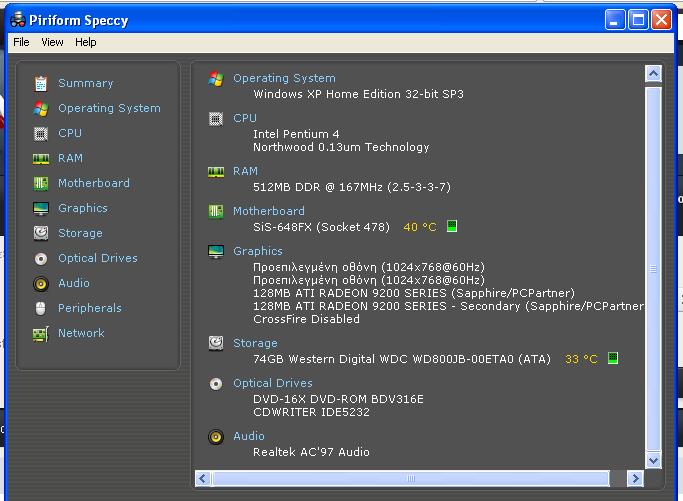Select Storage in the sidebar

click(81, 233)
